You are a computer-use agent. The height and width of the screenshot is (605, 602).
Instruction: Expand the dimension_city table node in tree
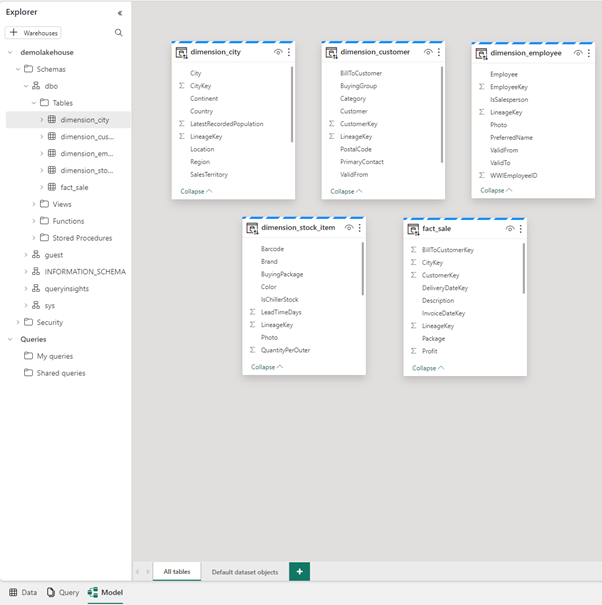(42, 120)
